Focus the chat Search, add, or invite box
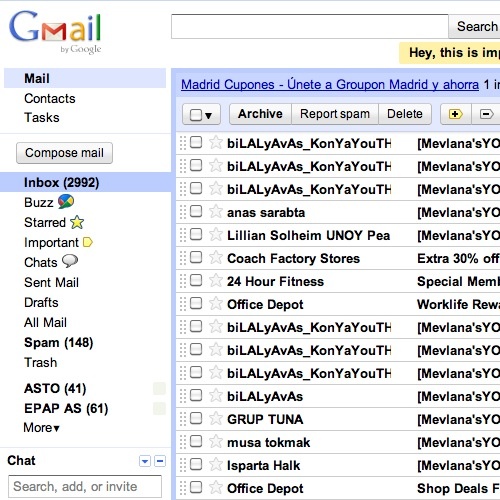The image size is (500, 500). [85, 487]
